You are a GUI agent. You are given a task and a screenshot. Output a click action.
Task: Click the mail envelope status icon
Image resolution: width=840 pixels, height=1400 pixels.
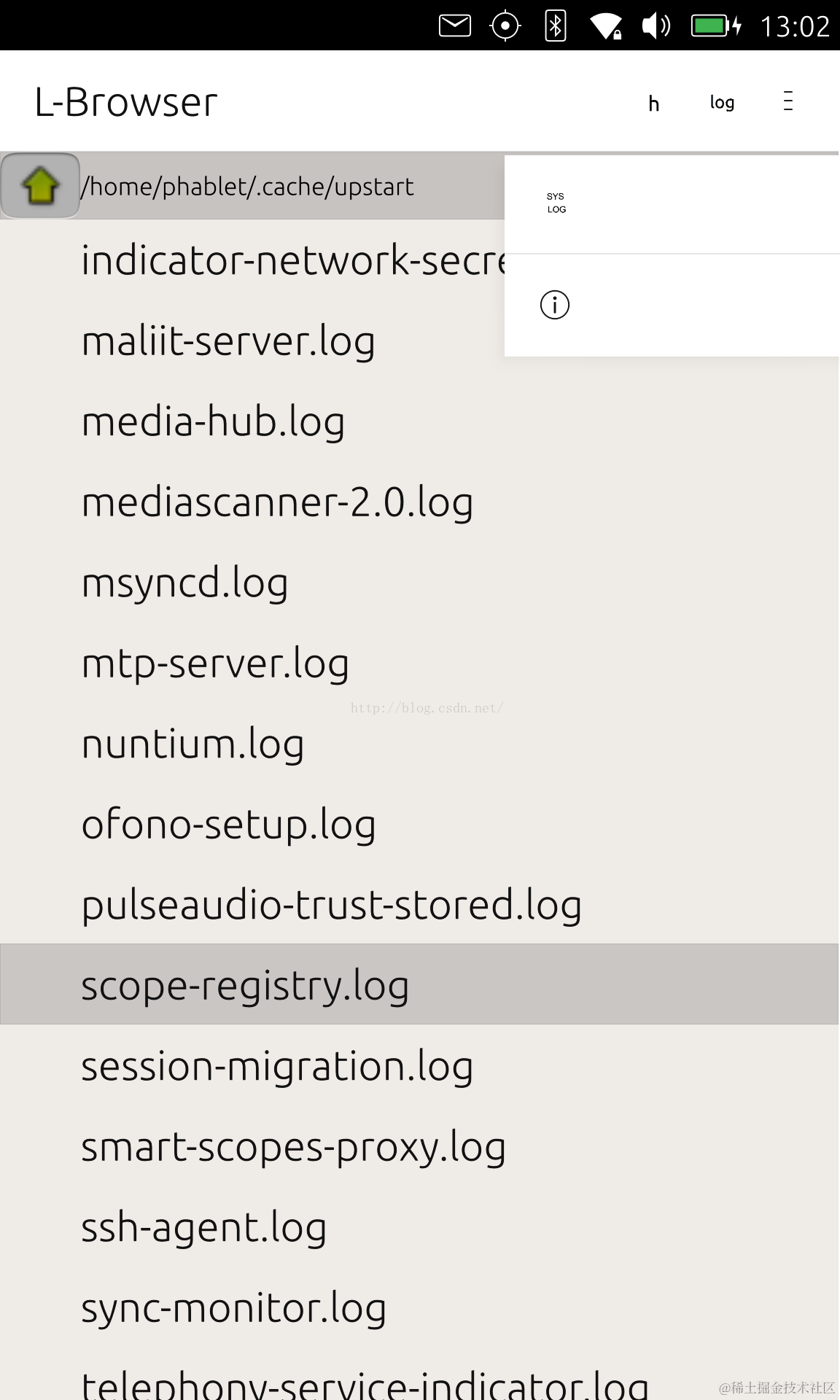tap(454, 26)
